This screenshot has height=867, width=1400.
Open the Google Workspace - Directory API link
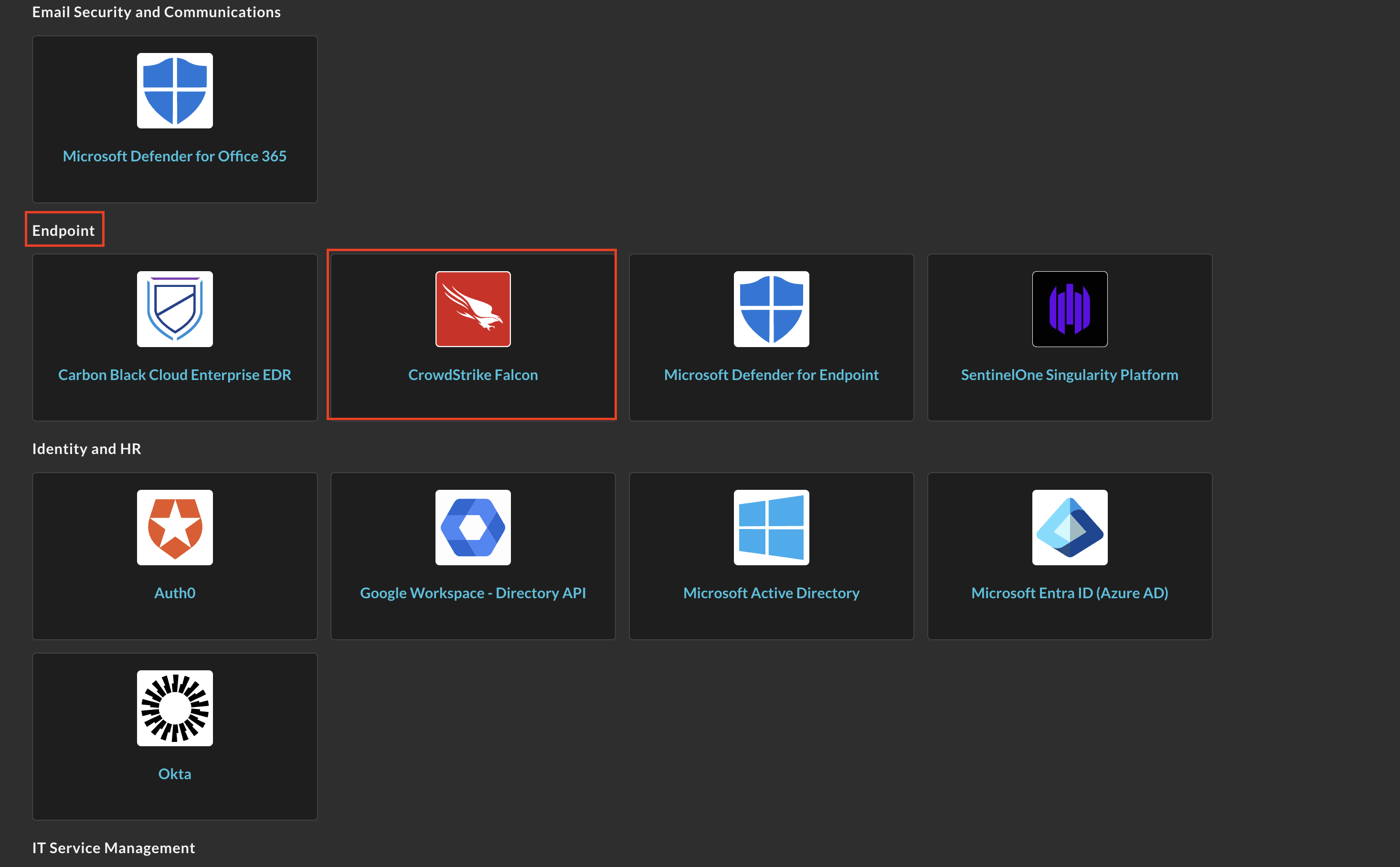click(x=473, y=593)
